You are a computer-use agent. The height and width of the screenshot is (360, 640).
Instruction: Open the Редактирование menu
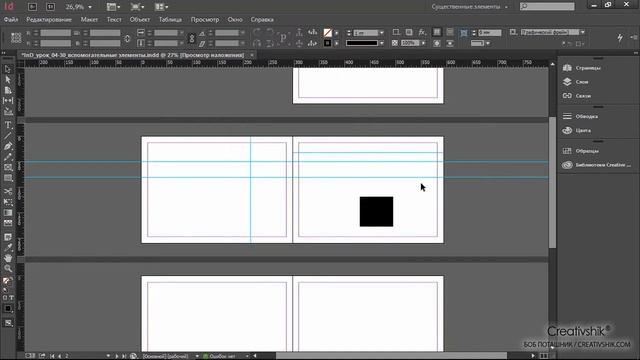click(49, 20)
